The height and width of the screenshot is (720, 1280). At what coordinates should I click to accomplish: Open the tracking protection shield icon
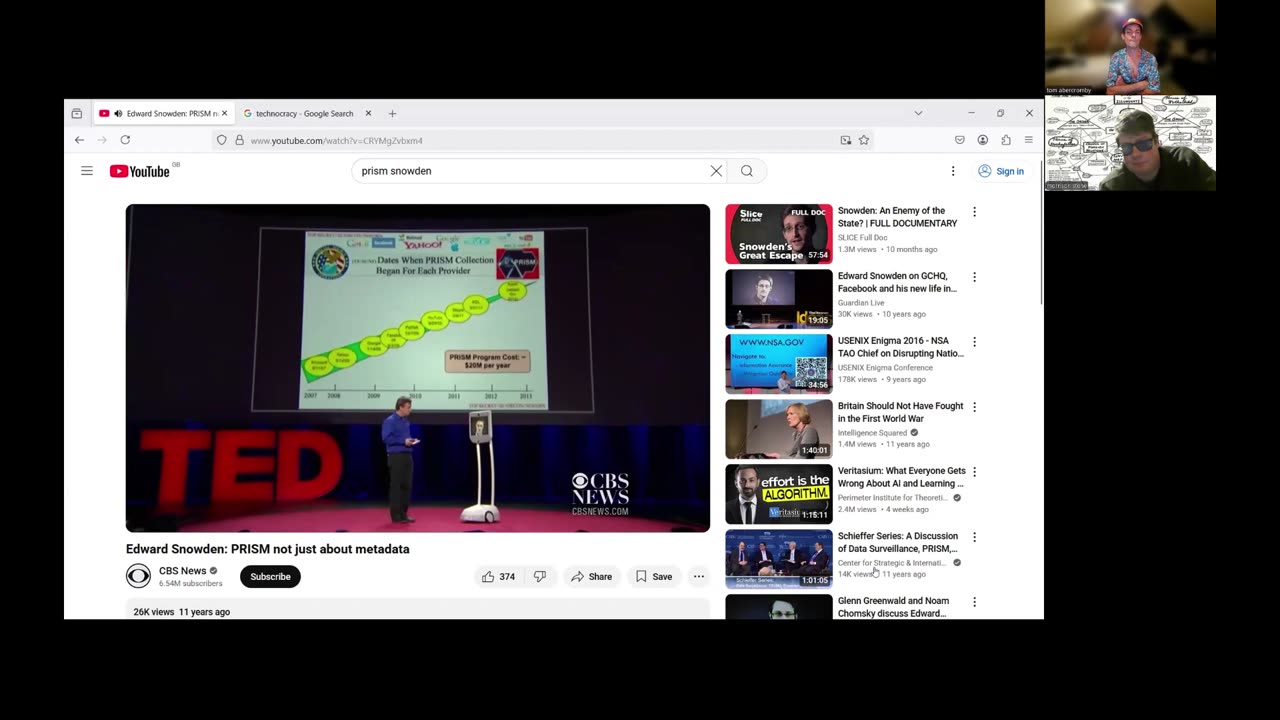[222, 140]
